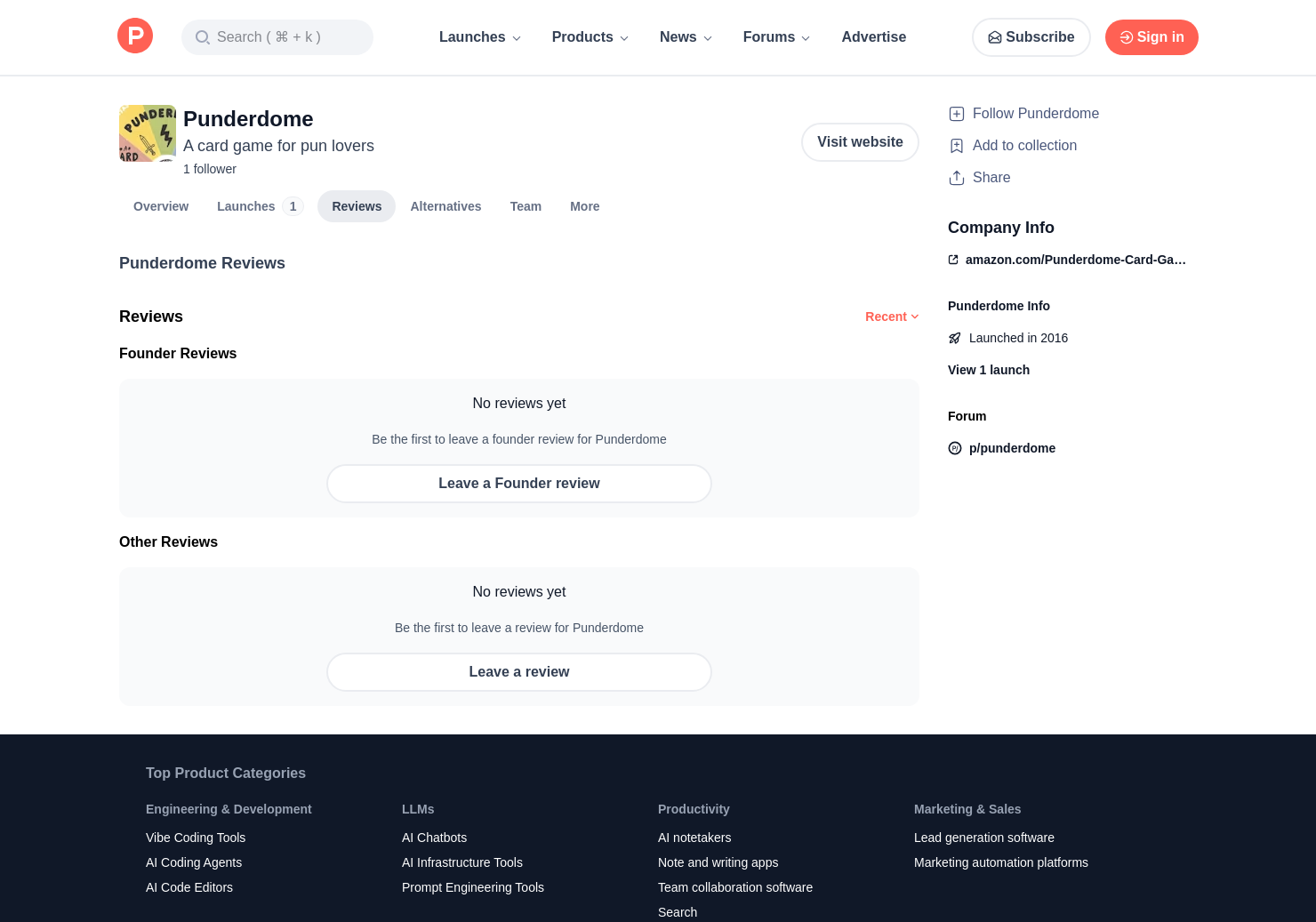This screenshot has width=1316, height=922.
Task: Click the forum icon beside p/punderdome
Action: 955,448
